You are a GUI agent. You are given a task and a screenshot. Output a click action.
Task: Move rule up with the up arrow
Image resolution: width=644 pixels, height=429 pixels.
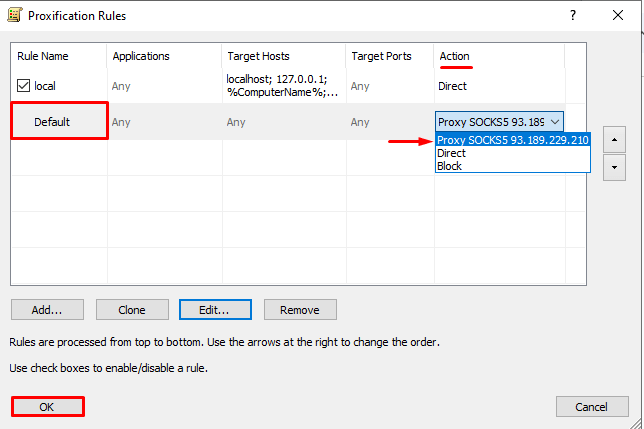615,137
